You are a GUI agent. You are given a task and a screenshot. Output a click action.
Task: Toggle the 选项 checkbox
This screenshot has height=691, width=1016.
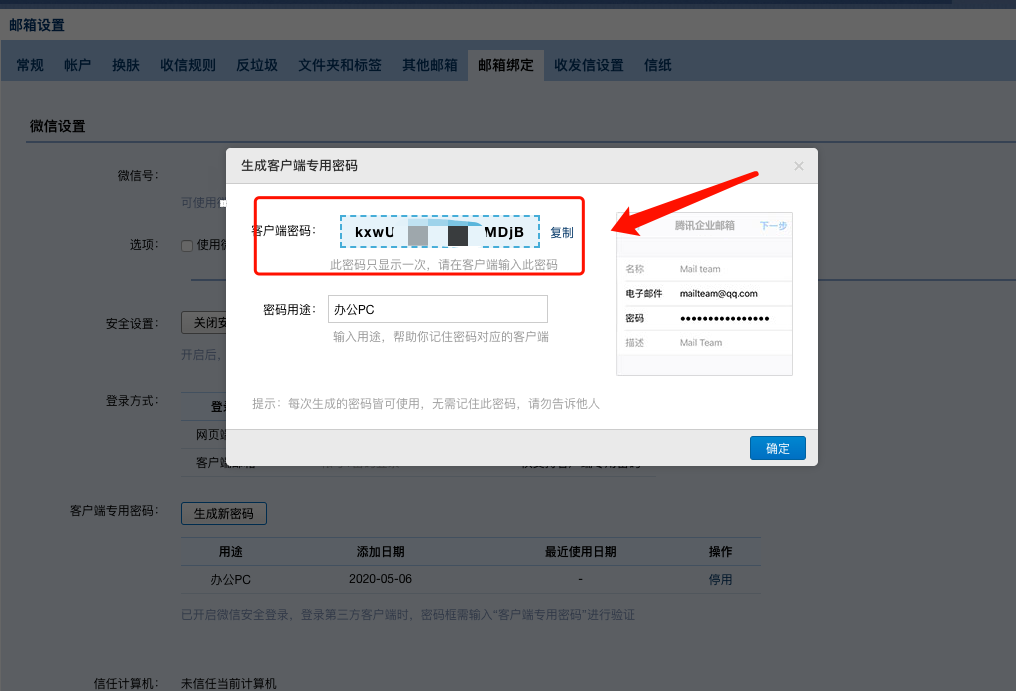pos(187,246)
